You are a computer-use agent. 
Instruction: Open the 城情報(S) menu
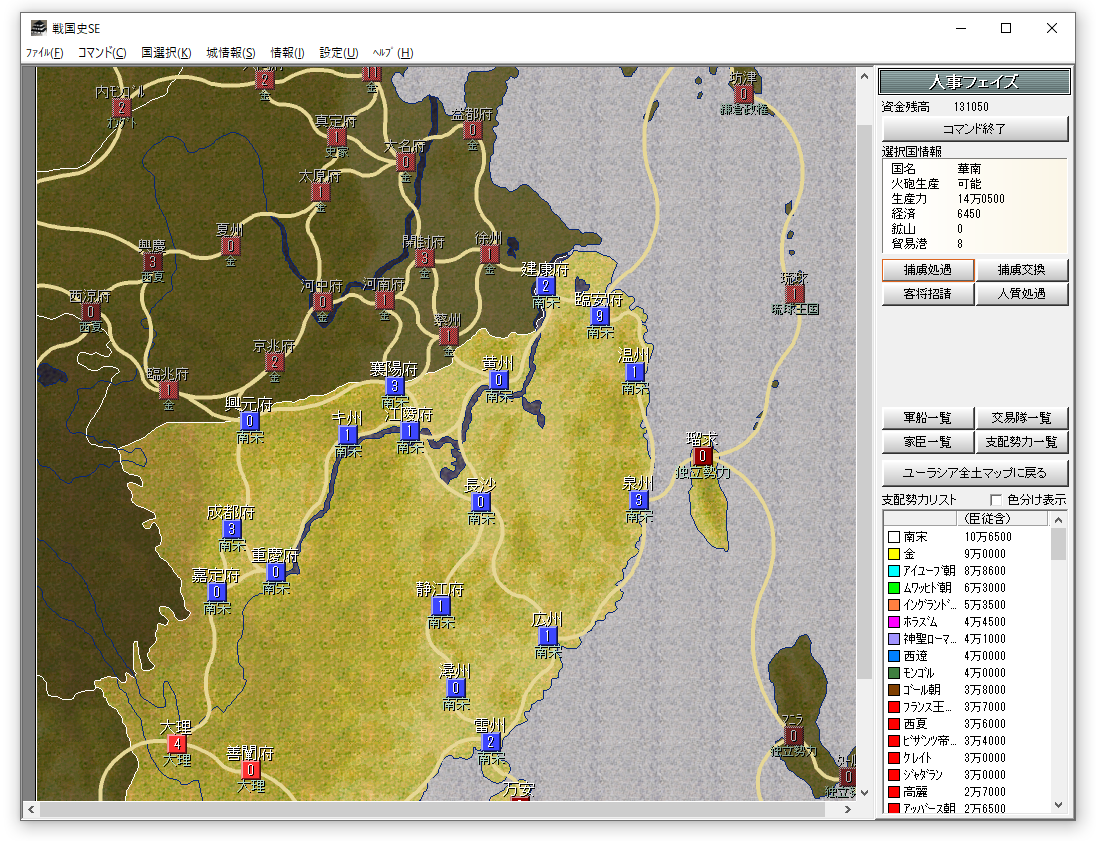[x=231, y=53]
